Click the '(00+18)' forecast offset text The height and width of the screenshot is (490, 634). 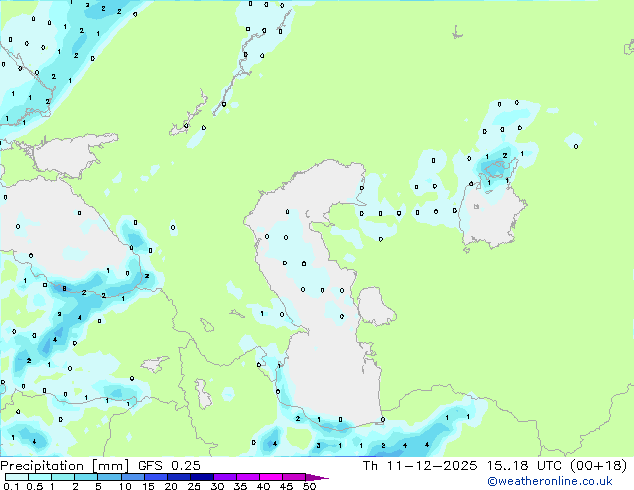pyautogui.click(x=598, y=466)
